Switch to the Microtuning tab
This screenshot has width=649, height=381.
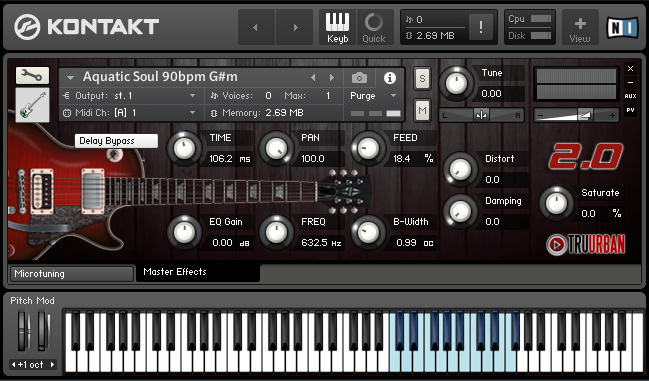pyautogui.click(x=72, y=273)
